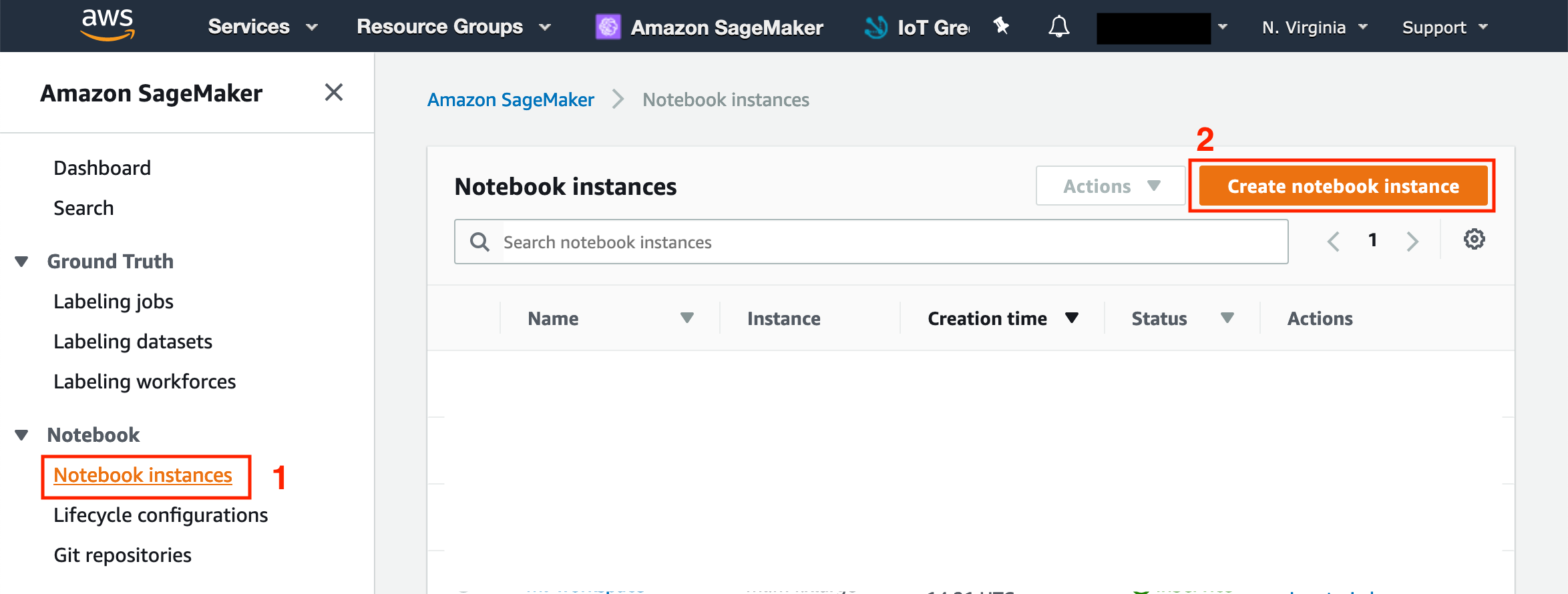Collapse the Notebook section

pos(21,435)
